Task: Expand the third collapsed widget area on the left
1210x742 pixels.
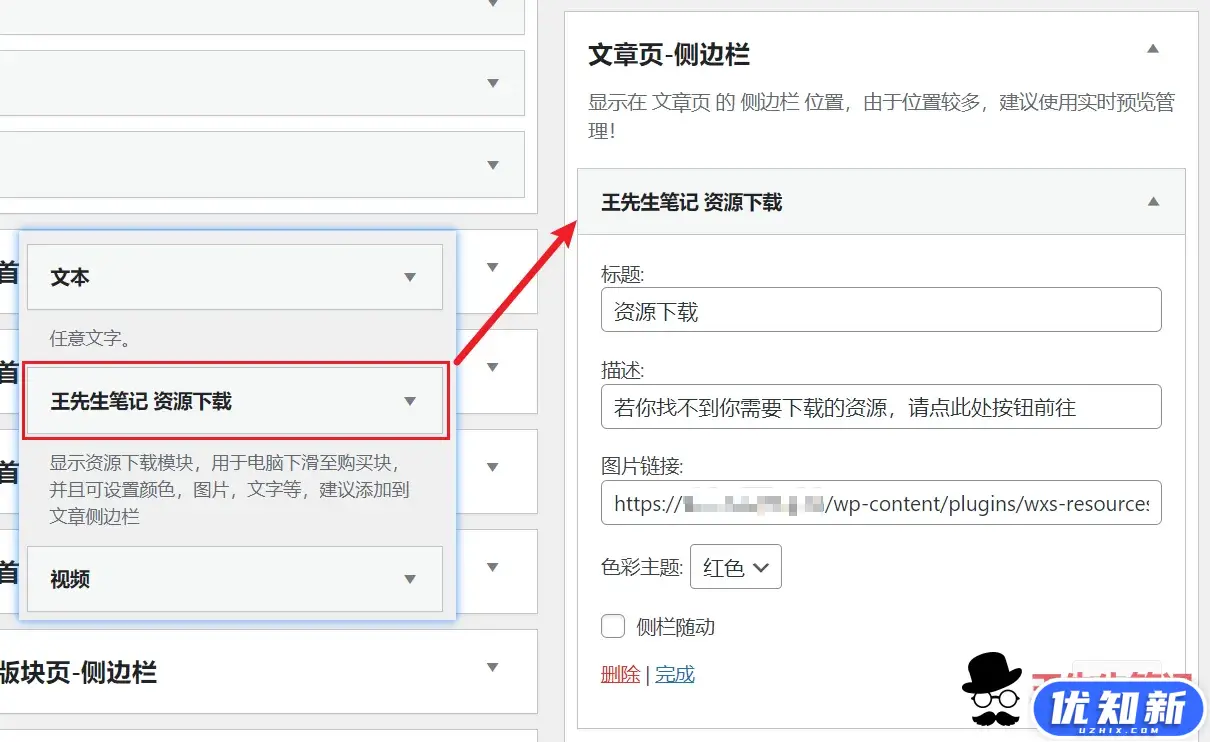Action: (493, 164)
